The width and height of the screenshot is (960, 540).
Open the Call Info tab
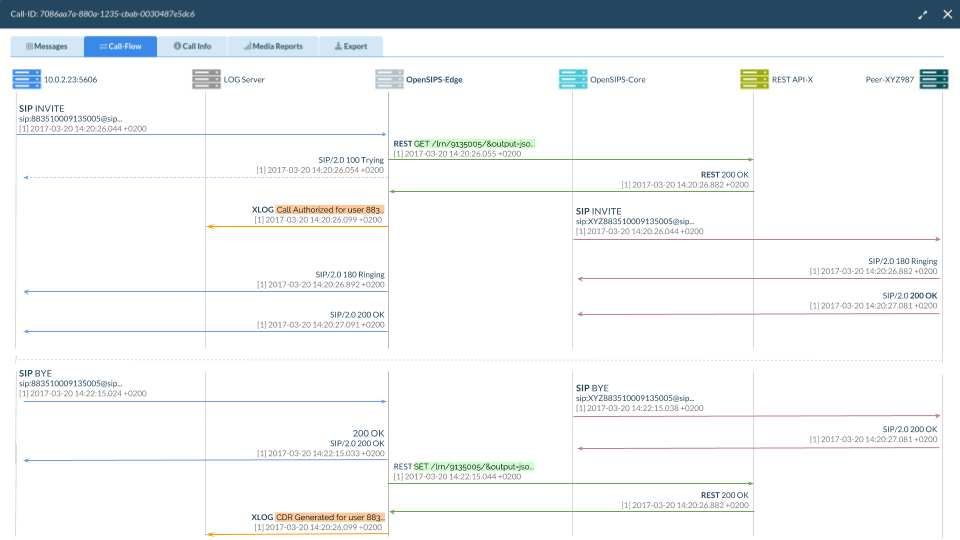(x=192, y=46)
